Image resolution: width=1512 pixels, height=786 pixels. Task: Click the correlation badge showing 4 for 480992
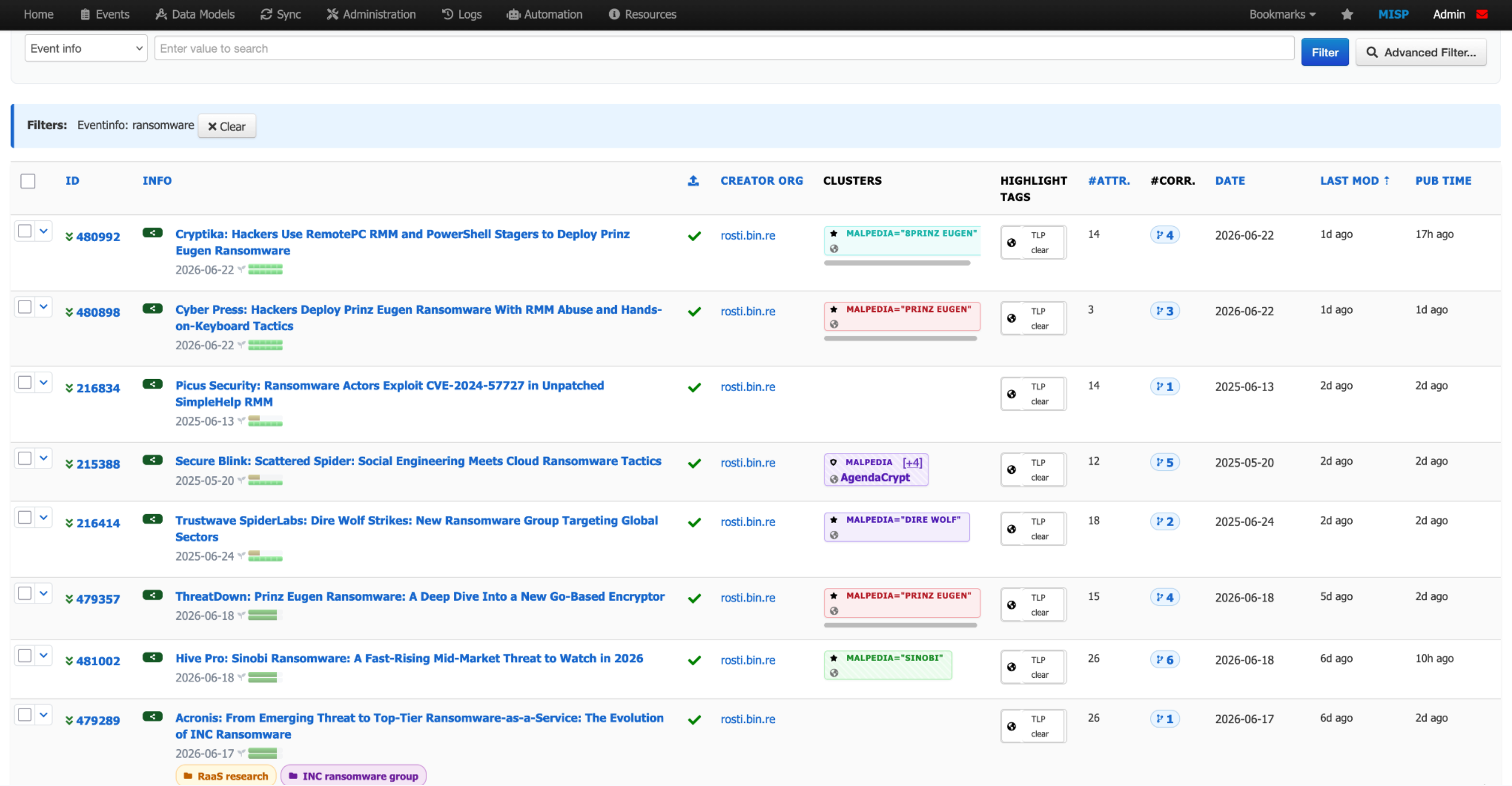(x=1165, y=235)
